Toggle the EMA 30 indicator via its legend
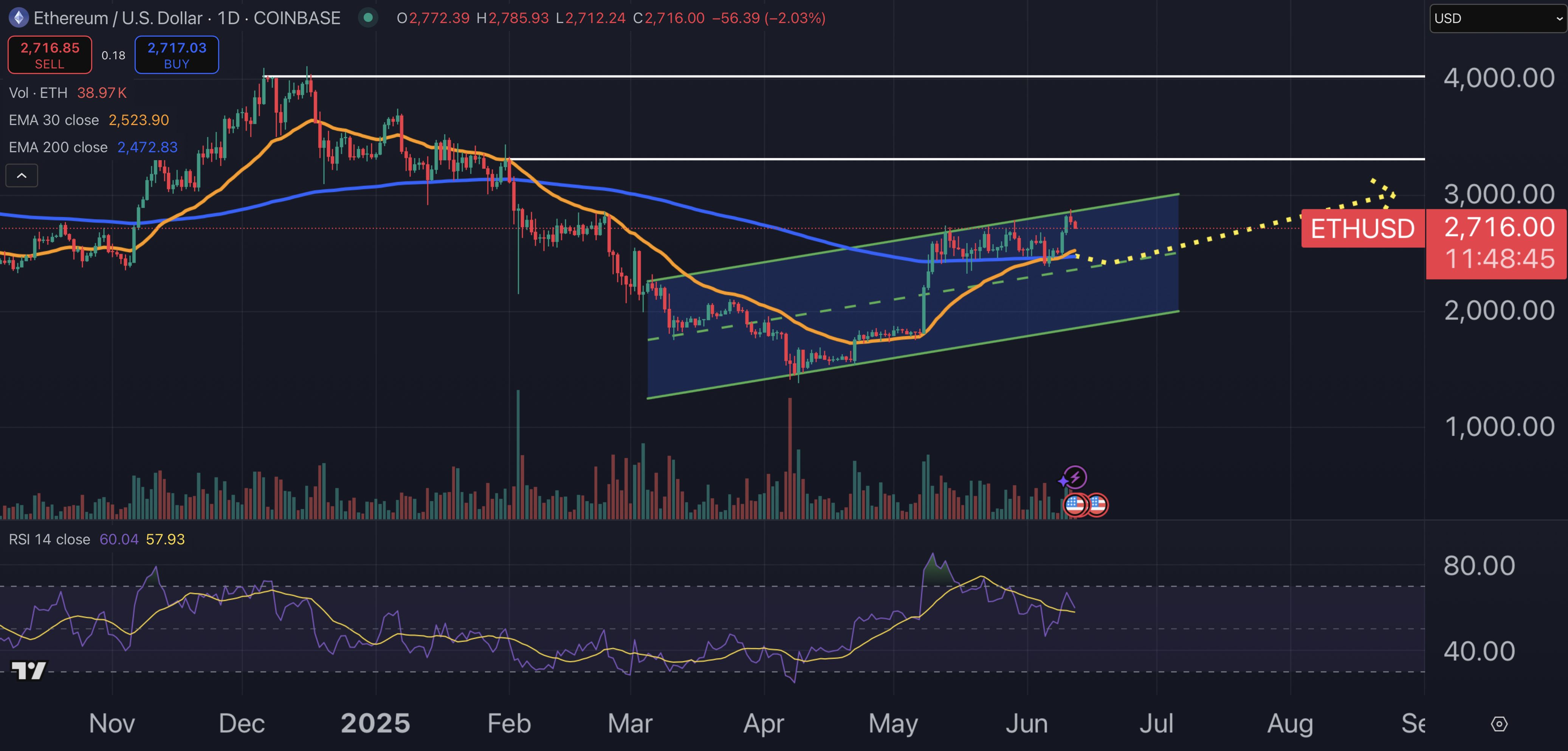1568x751 pixels. 53,120
